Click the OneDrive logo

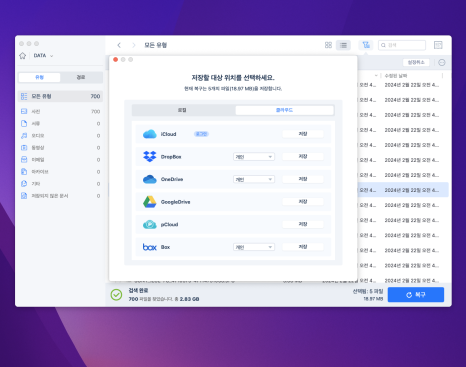pyautogui.click(x=150, y=179)
